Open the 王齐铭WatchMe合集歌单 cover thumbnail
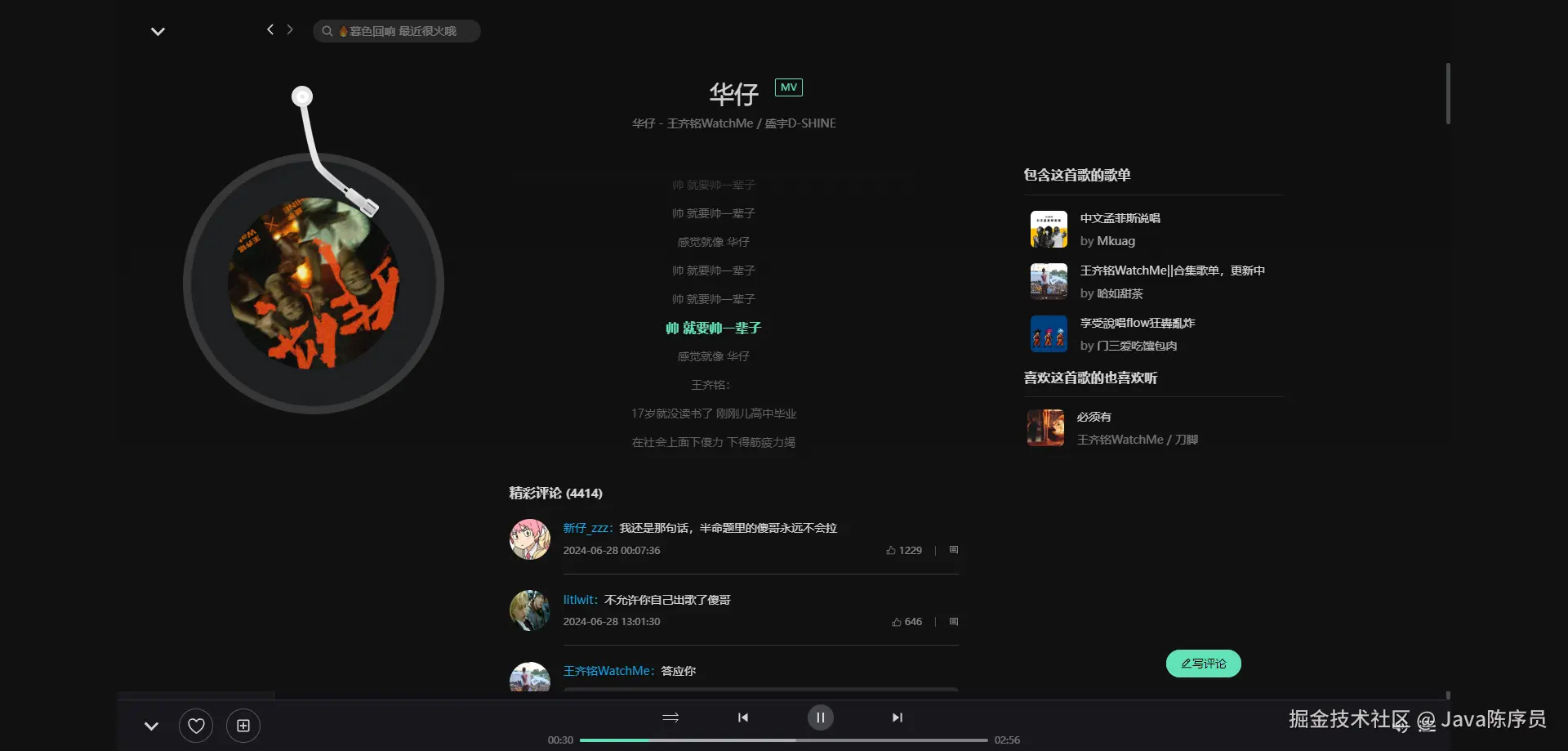This screenshot has height=751, width=1568. (x=1049, y=282)
